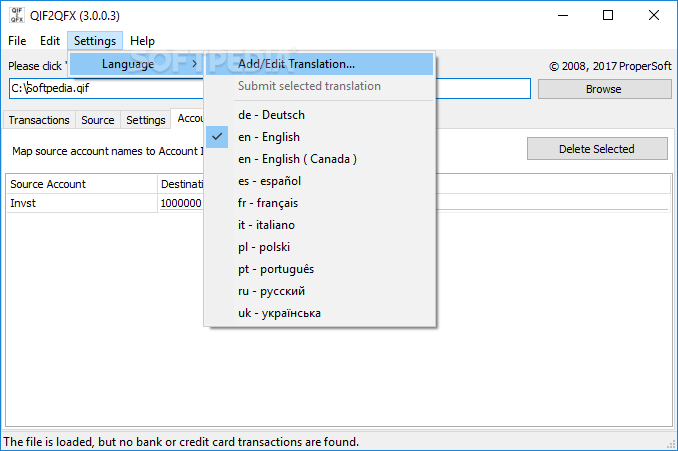Image resolution: width=678 pixels, height=451 pixels.
Task: Close the open Settings menu
Action: (95, 41)
